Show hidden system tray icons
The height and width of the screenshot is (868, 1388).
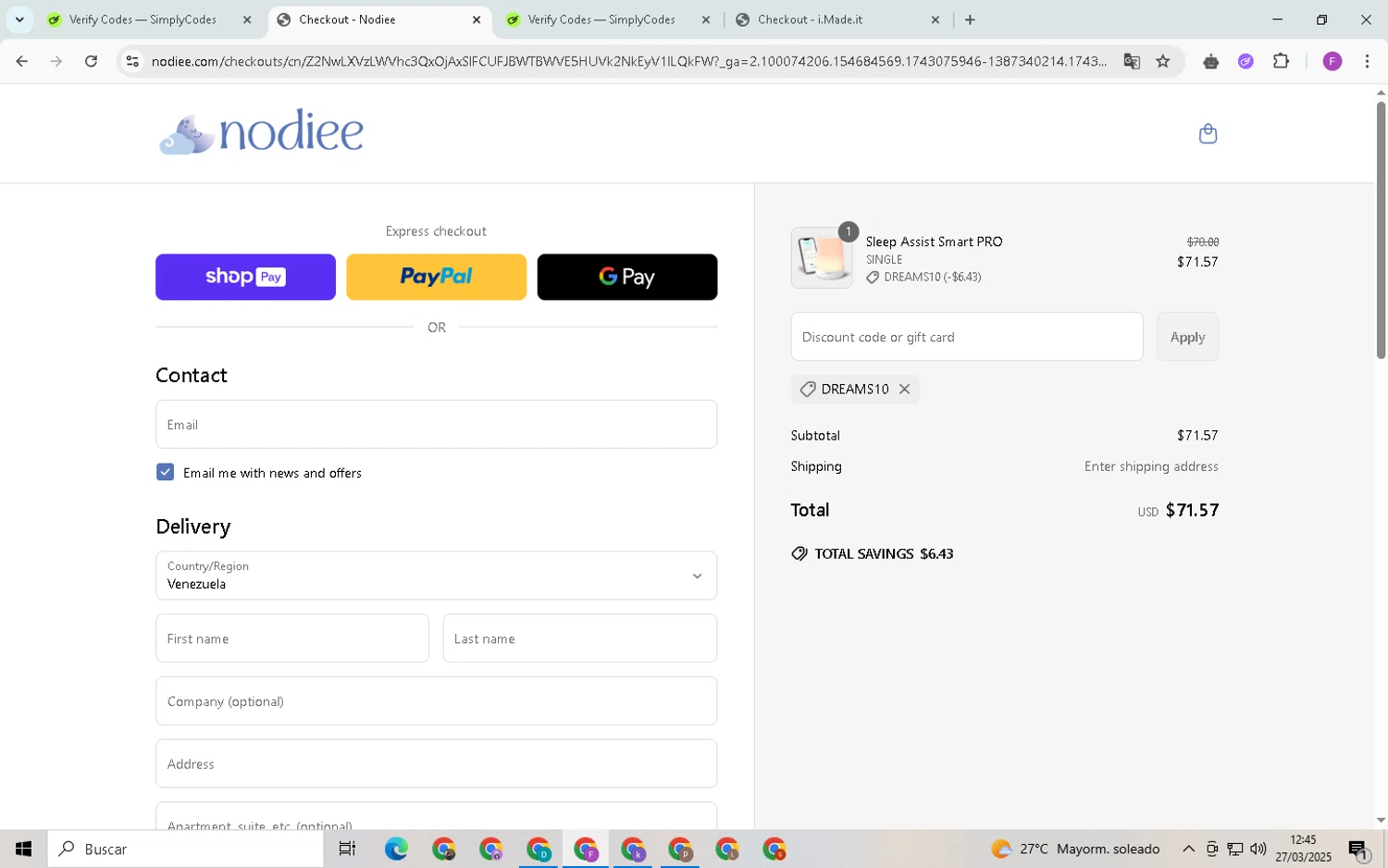1188,849
